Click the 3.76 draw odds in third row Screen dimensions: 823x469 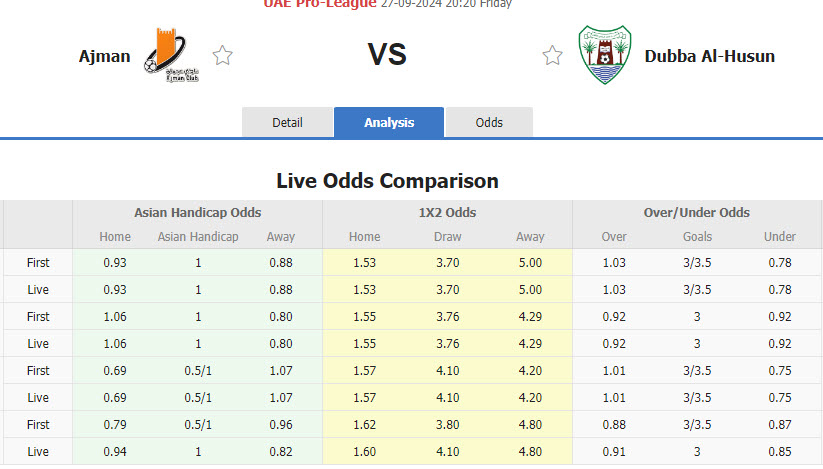[447, 317]
